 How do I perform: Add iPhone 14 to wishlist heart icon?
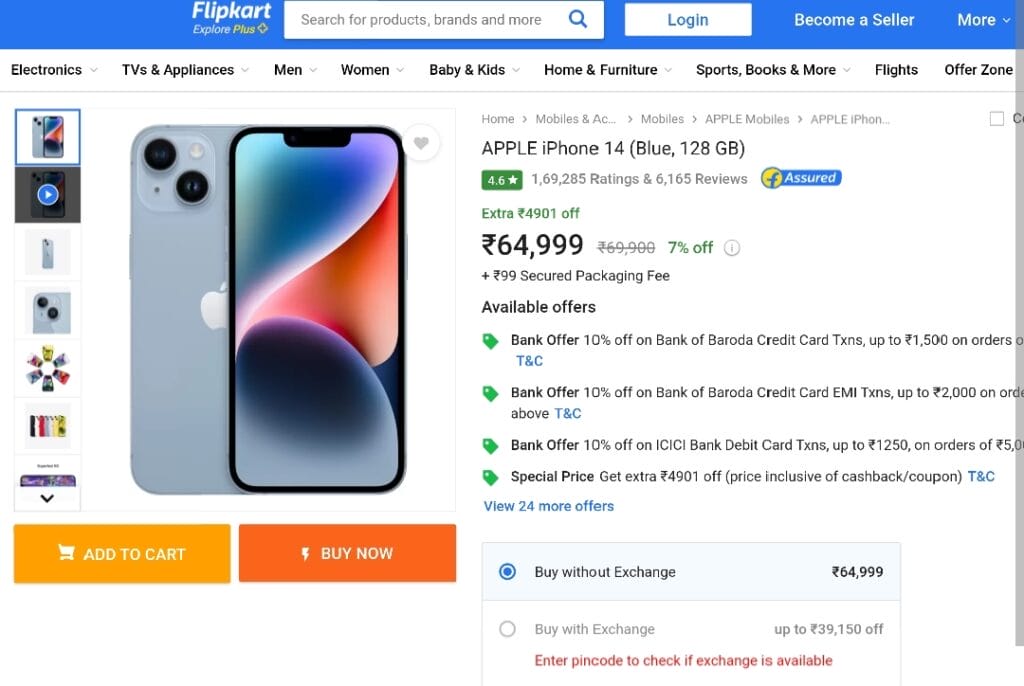point(421,142)
